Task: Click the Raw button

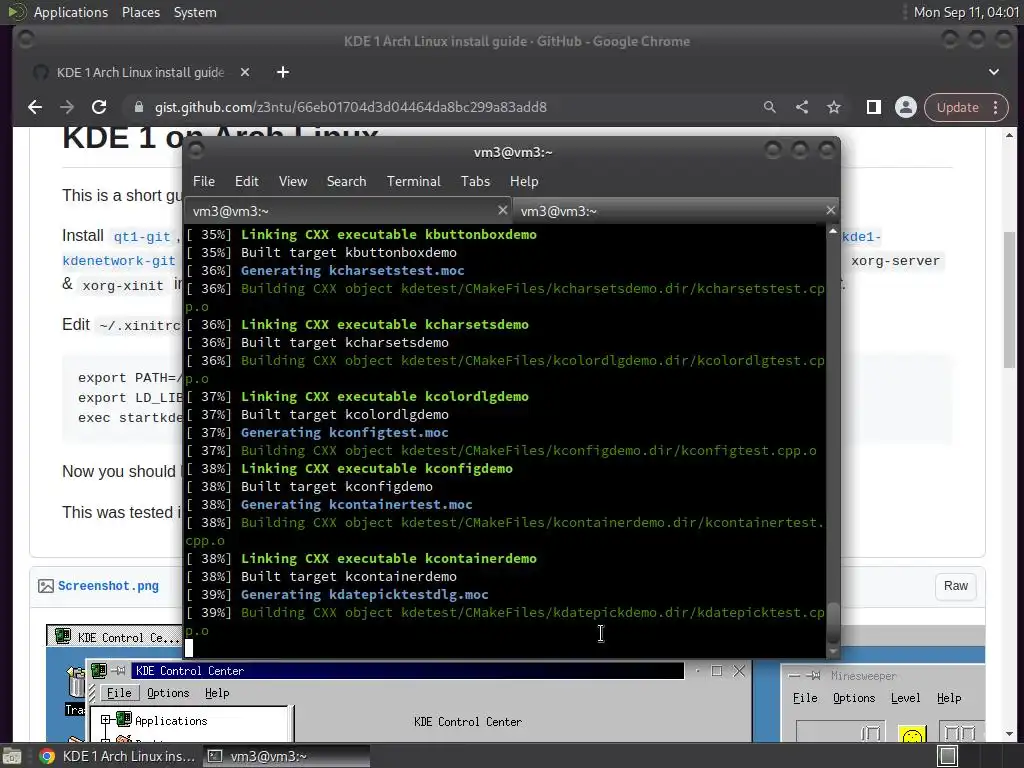Action: coord(955,586)
